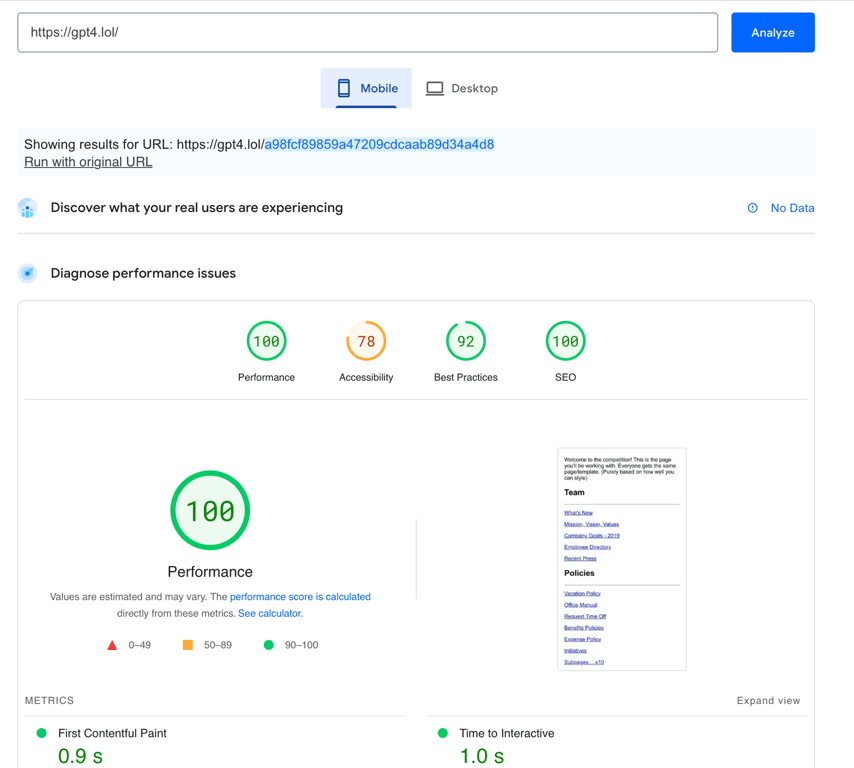Click the Diagnose performance issues heading
Viewport: 854px width, 768px height.
click(143, 273)
